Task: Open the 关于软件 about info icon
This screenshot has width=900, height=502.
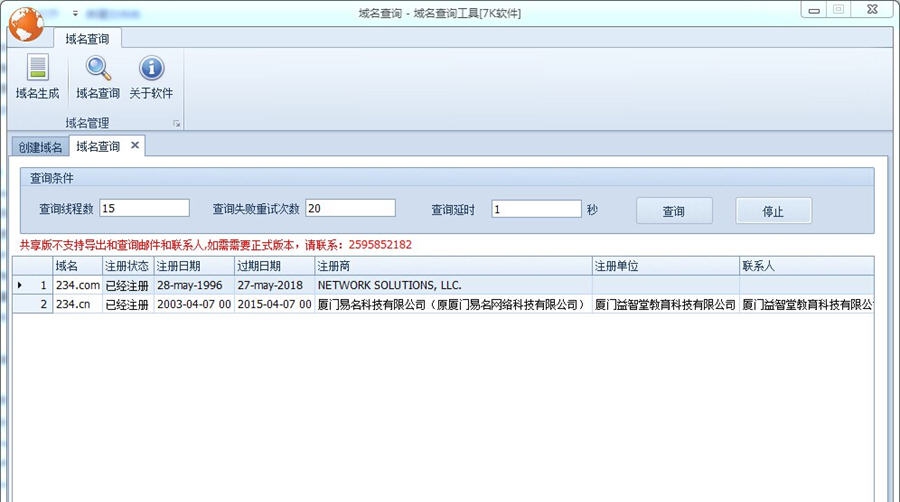Action: [151, 78]
